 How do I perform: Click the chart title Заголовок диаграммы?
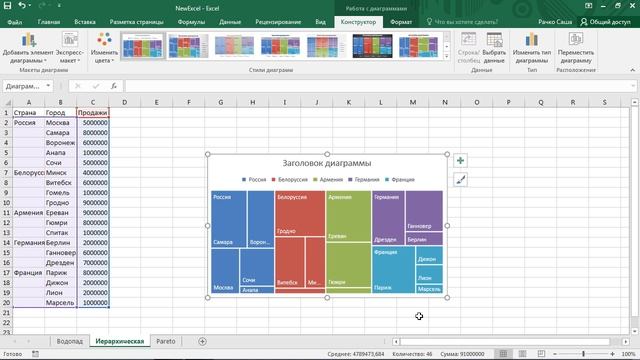click(327, 163)
